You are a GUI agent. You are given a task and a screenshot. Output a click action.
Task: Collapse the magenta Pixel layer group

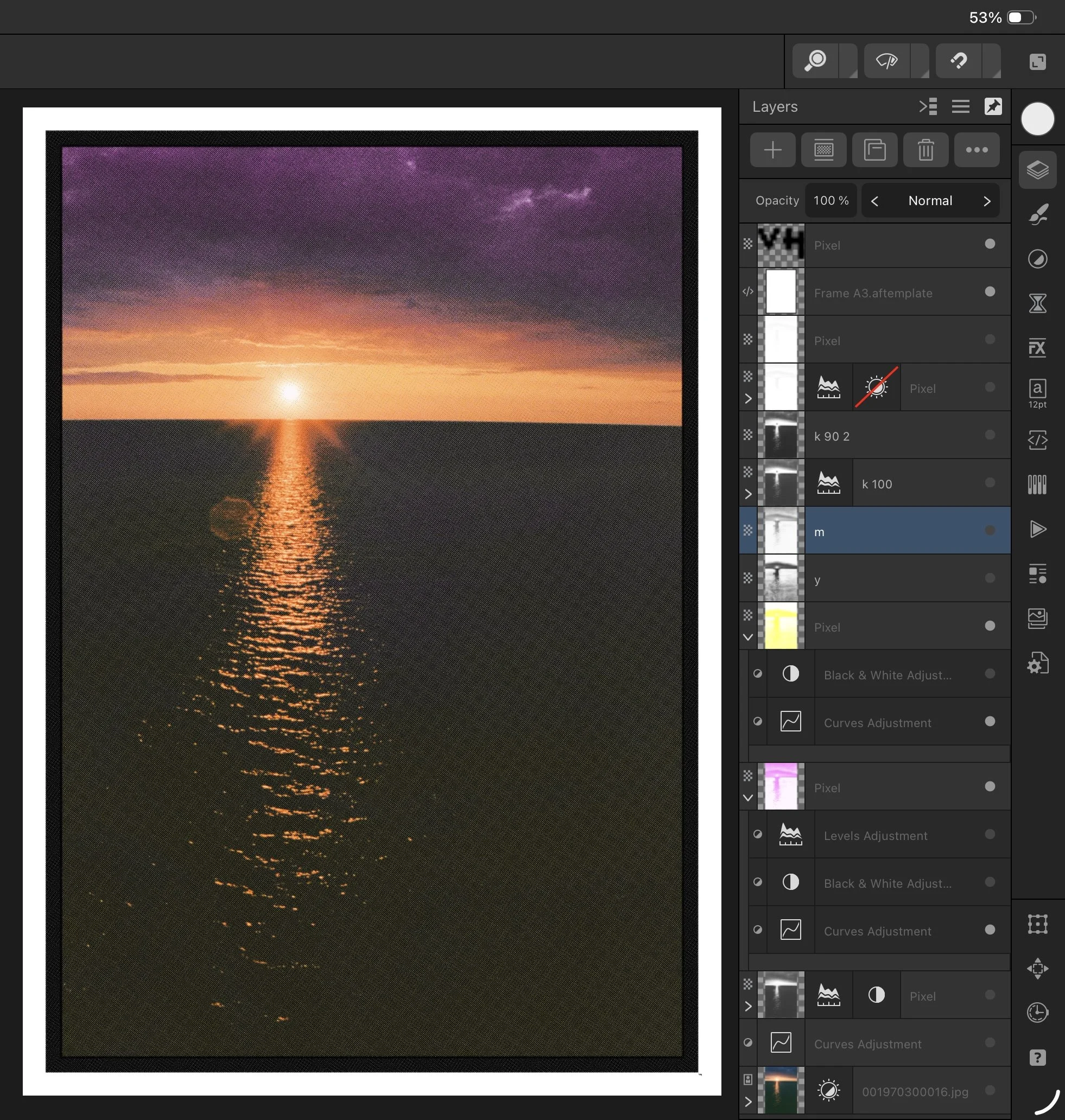click(x=747, y=798)
